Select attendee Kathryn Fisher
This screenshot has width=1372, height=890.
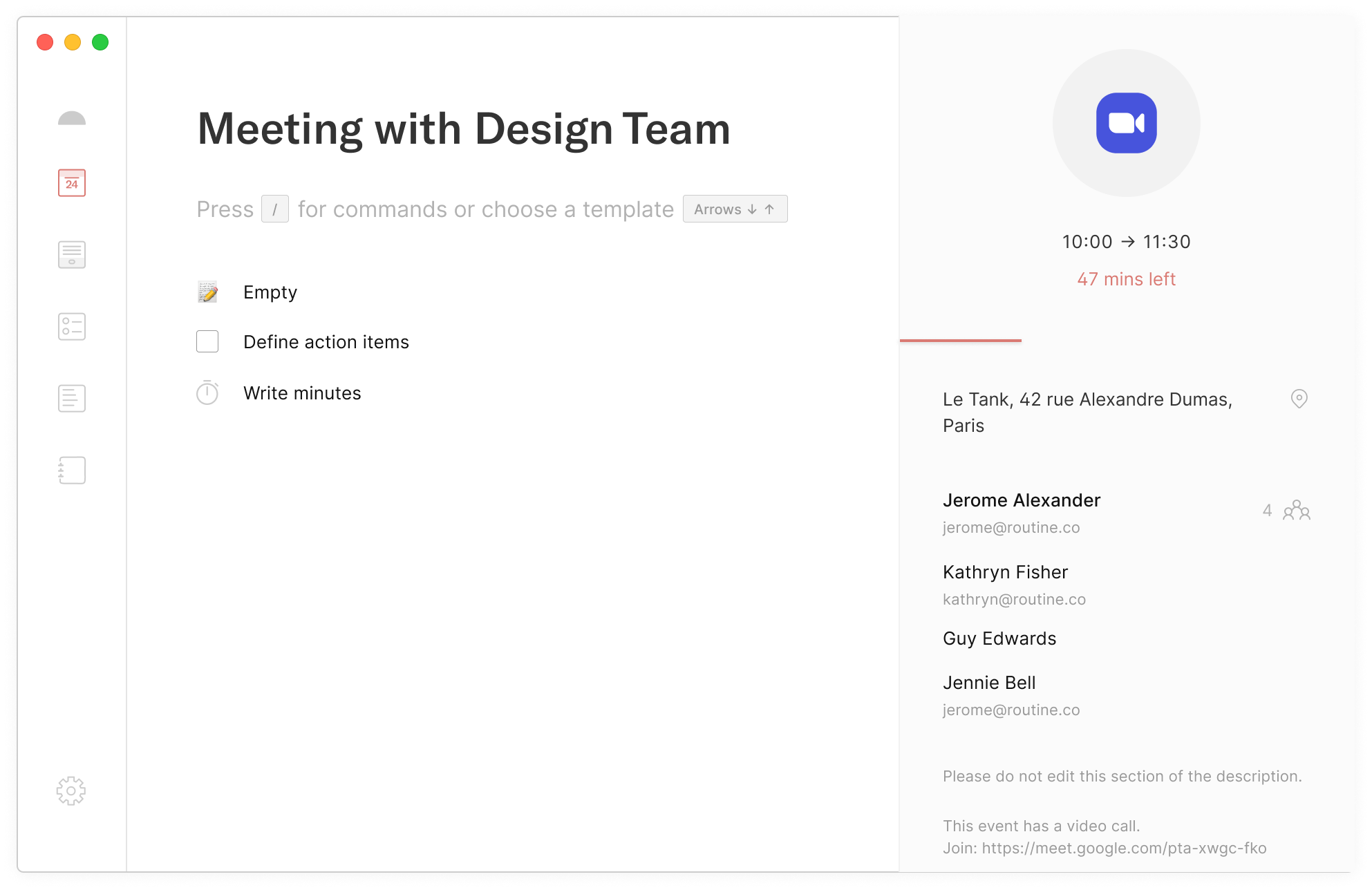click(1005, 572)
